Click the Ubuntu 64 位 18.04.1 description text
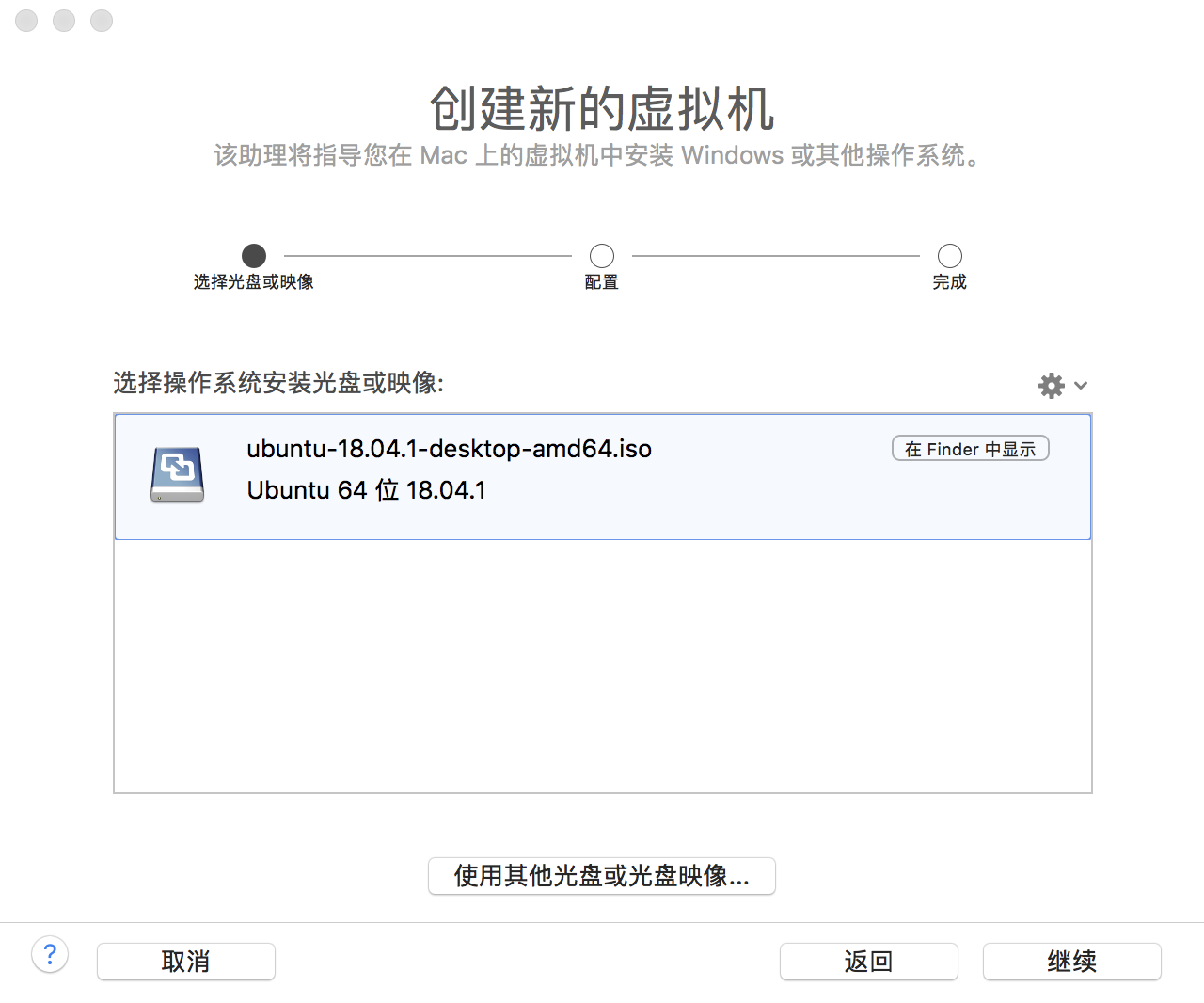 point(366,490)
